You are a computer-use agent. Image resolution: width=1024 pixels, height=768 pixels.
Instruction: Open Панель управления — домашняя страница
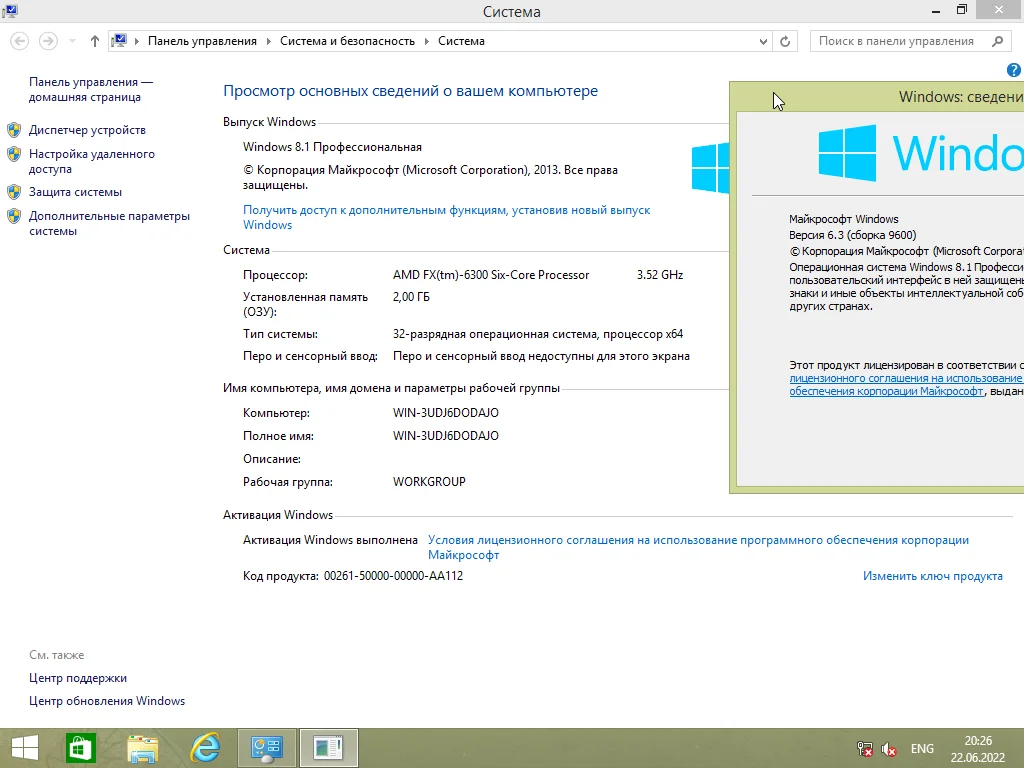click(x=91, y=89)
